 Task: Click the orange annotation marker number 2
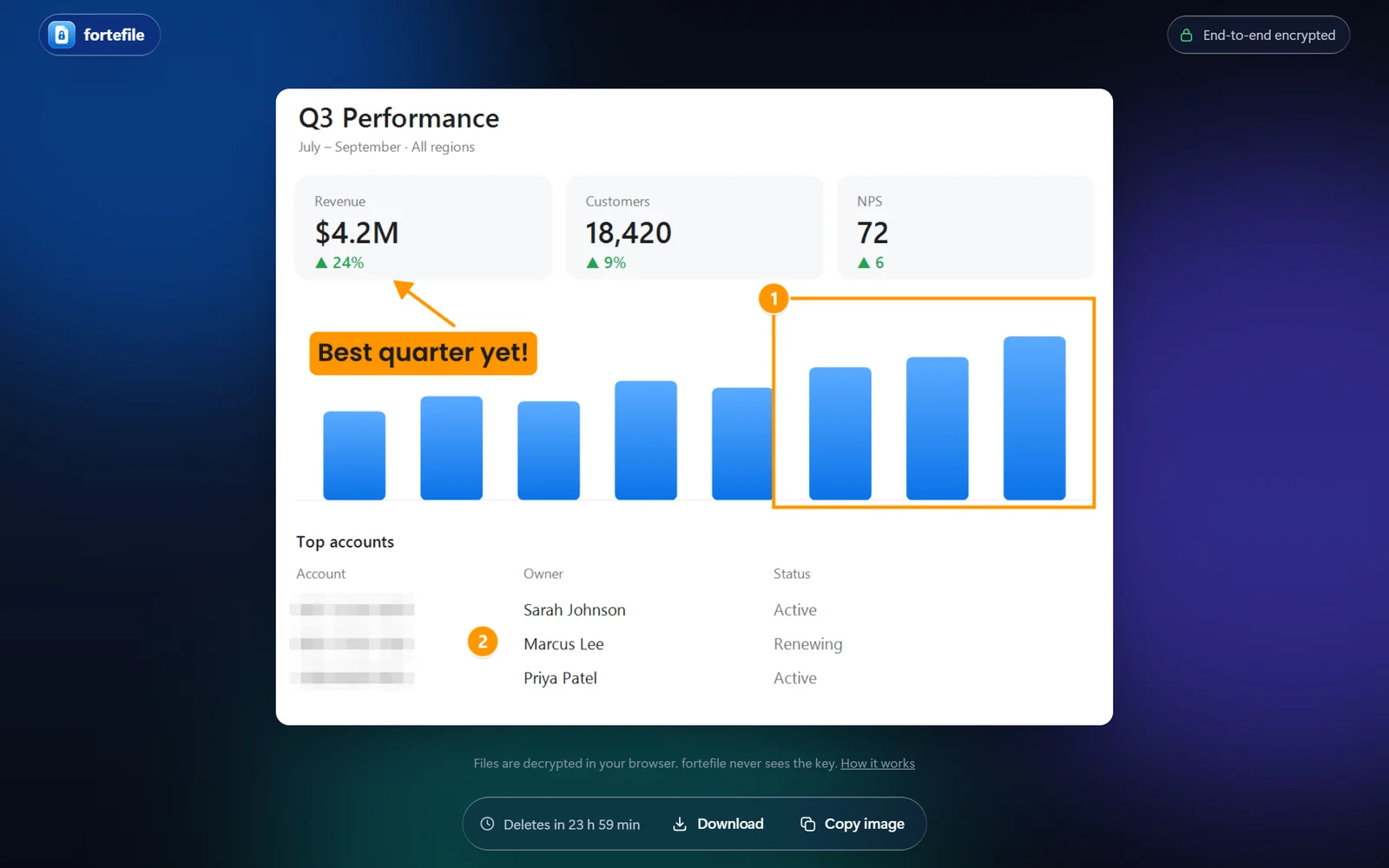point(483,642)
